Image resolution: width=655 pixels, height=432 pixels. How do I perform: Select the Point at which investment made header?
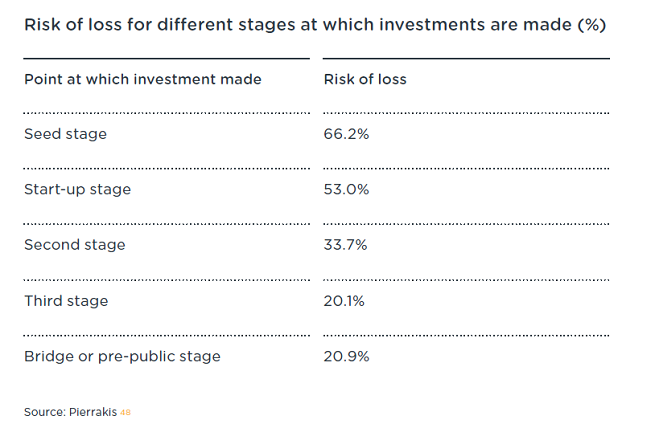(x=143, y=79)
